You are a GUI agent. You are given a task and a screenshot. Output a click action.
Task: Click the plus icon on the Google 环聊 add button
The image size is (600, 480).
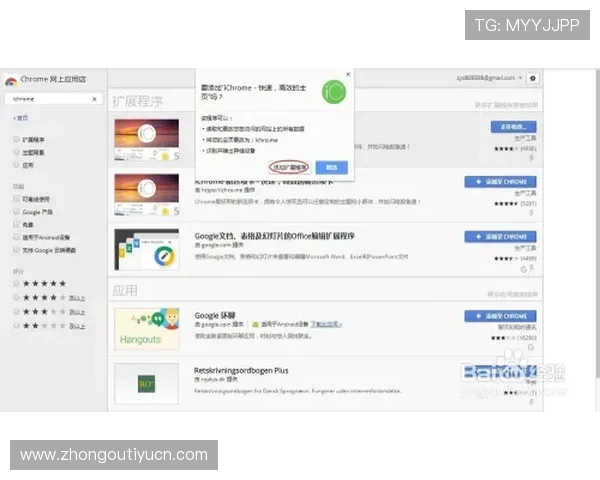pos(478,316)
